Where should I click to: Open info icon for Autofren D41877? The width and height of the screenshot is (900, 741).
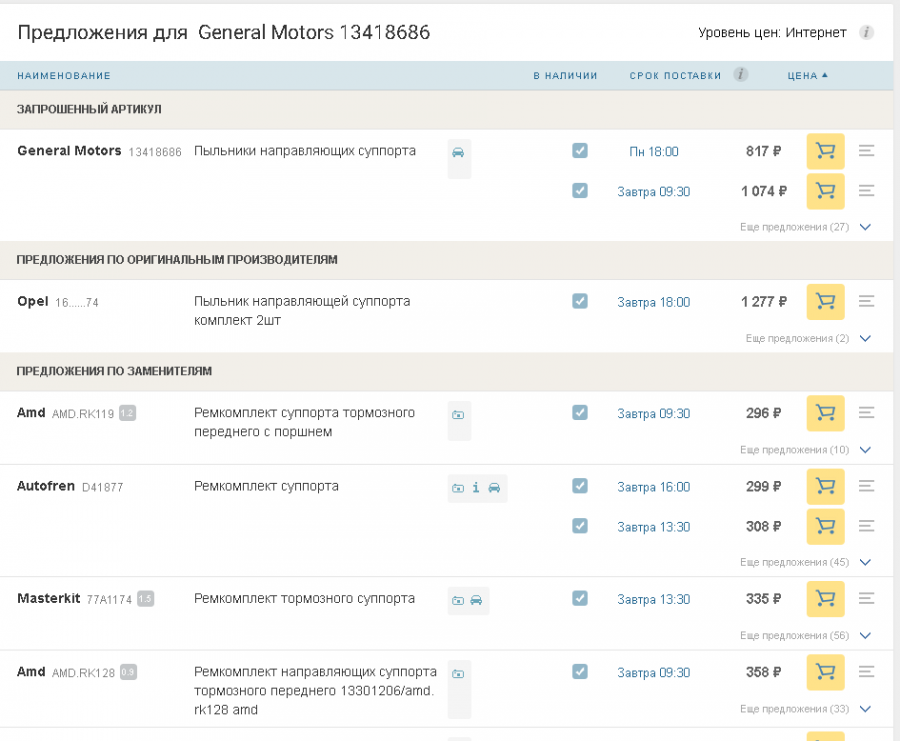pos(476,488)
